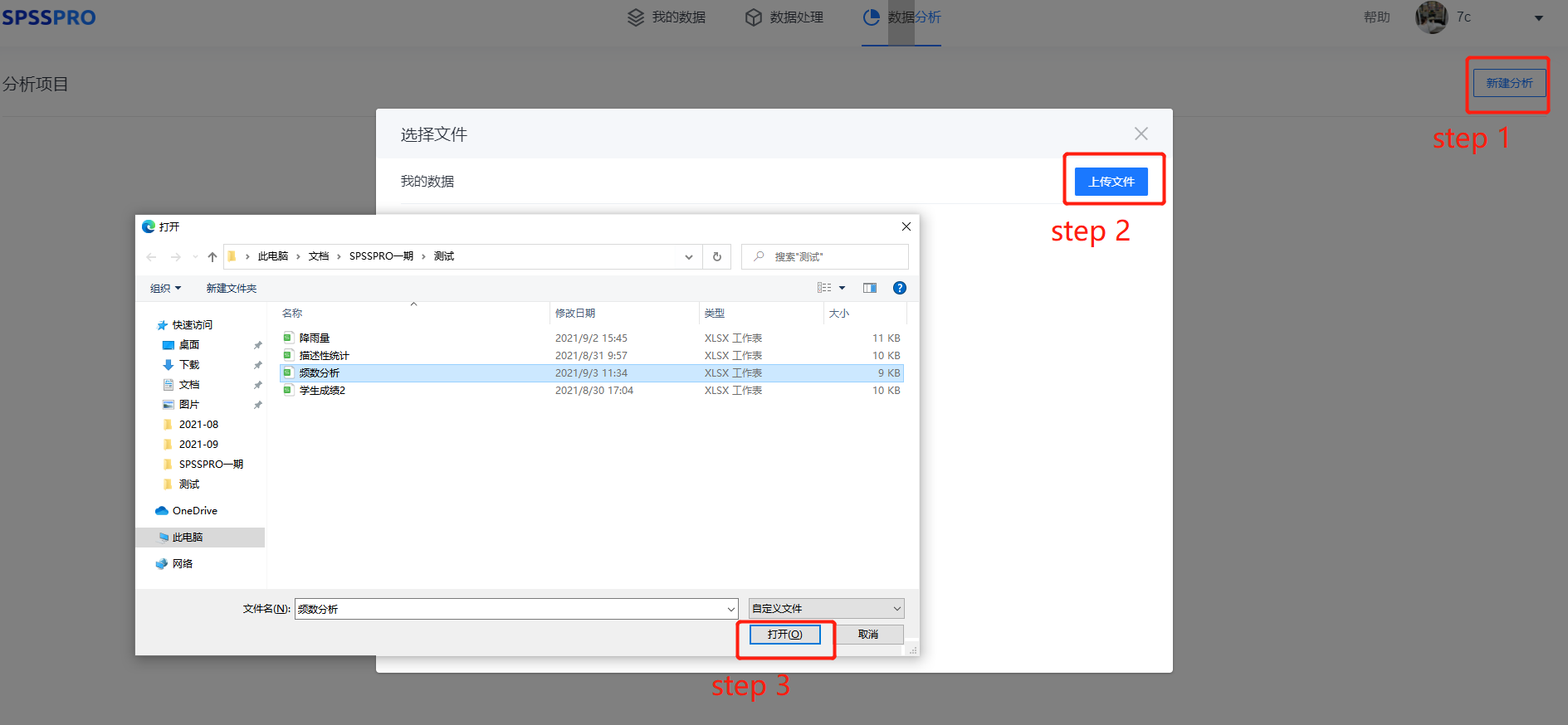Toggle the preview pane icon
The width and height of the screenshot is (1568, 725).
869,288
